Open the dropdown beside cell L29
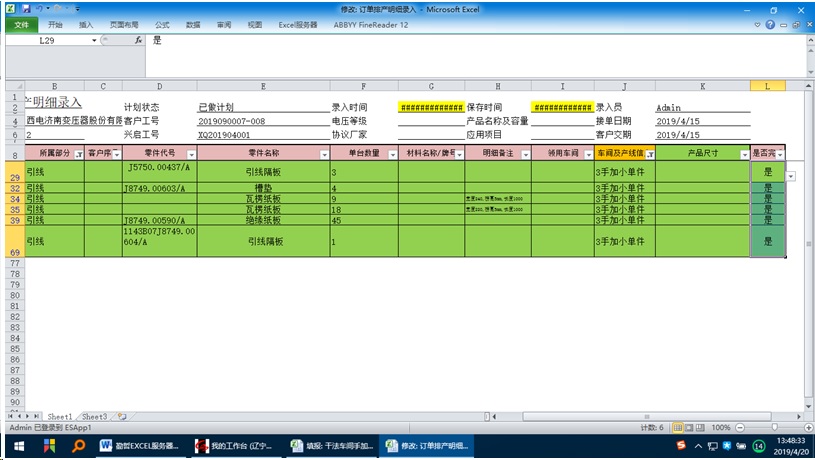This screenshot has width=815, height=460. pyautogui.click(x=792, y=176)
